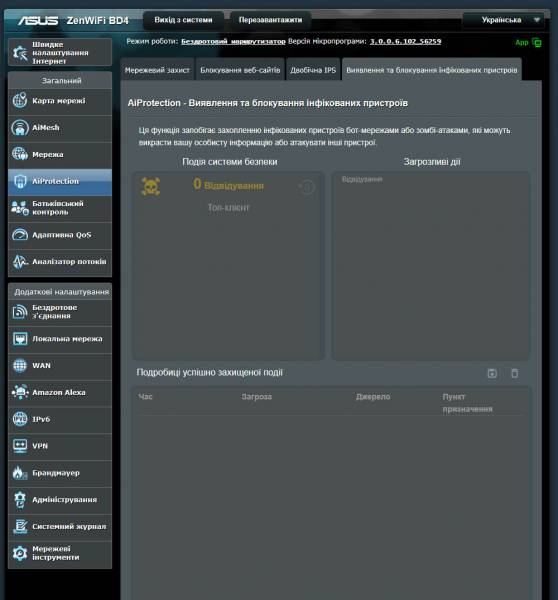This screenshot has height=600, width=558.
Task: Click the Системний журнал notepad icon
Action: coord(20,526)
